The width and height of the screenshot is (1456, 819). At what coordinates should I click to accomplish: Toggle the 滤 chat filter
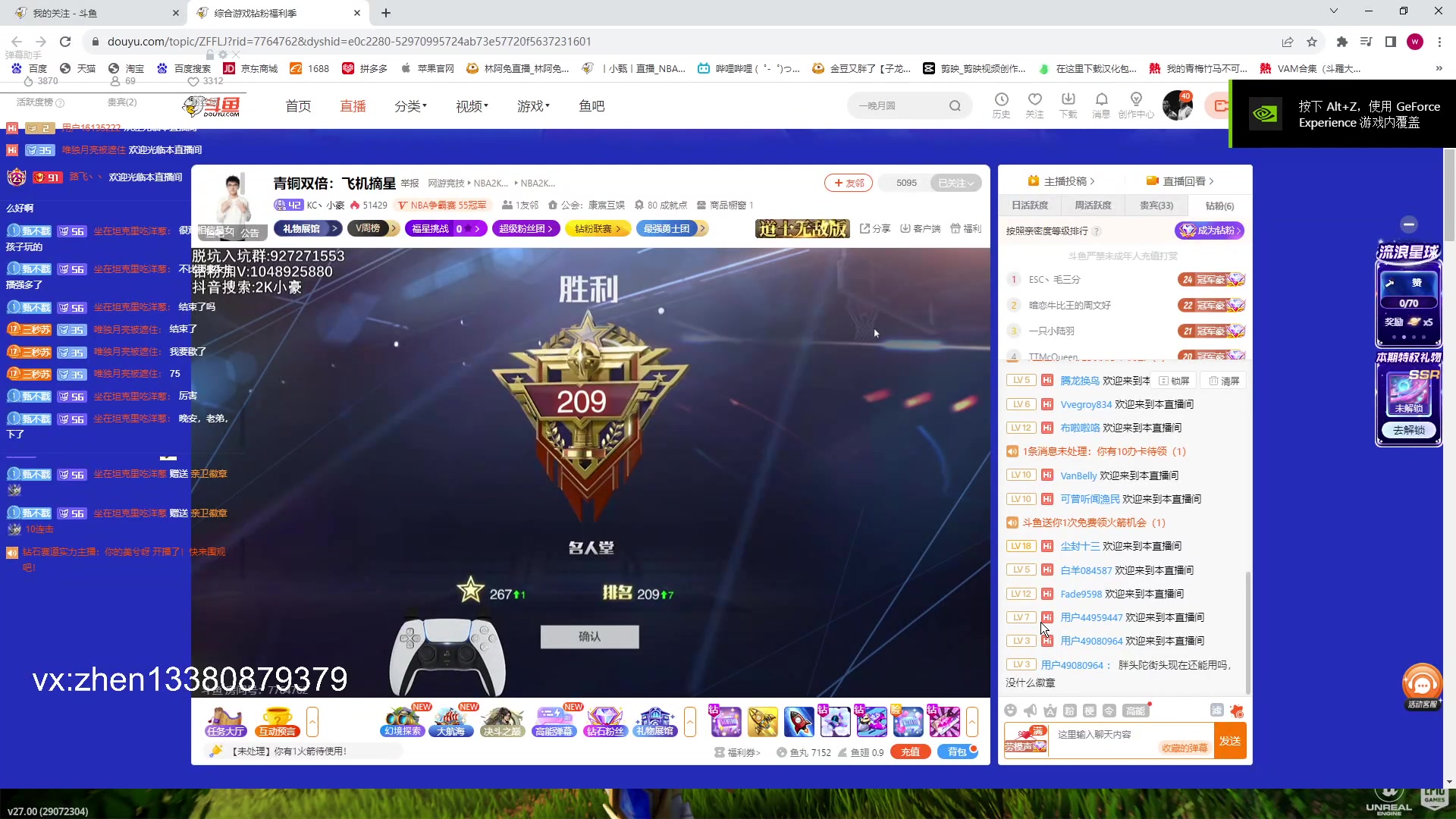tap(1216, 710)
